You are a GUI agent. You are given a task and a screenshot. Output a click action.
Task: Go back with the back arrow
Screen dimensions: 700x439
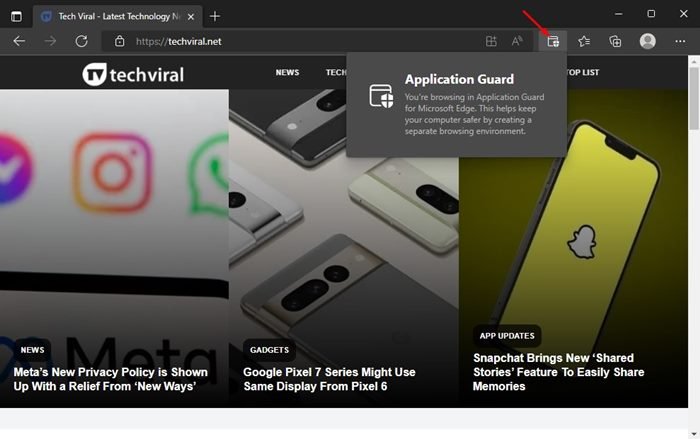tap(19, 42)
